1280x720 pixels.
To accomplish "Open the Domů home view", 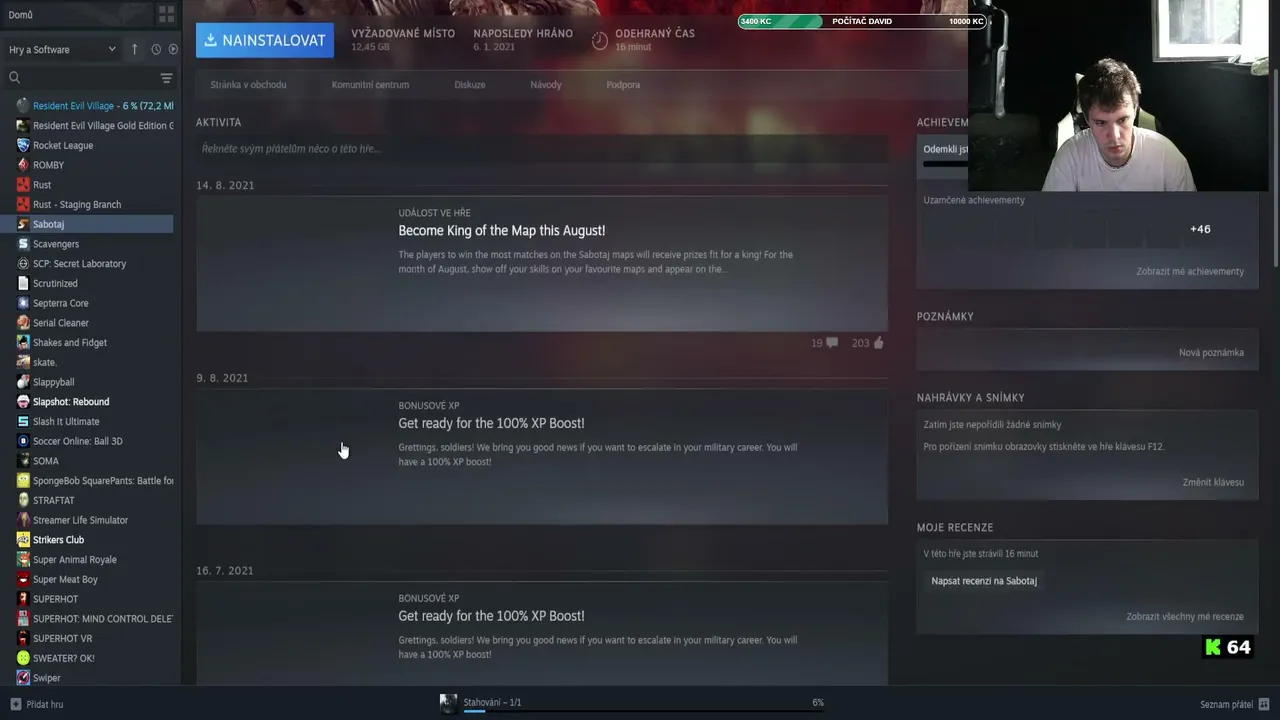I will (x=20, y=15).
